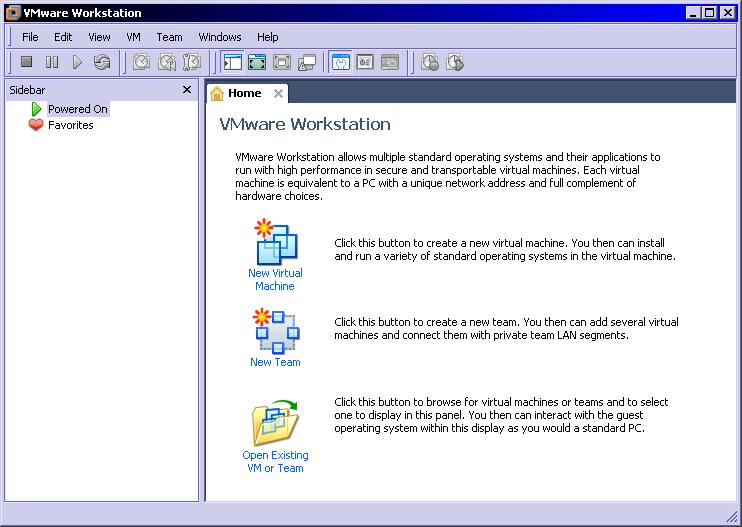Open the Windows menu
Image resolution: width=742 pixels, height=527 pixels.
point(220,37)
